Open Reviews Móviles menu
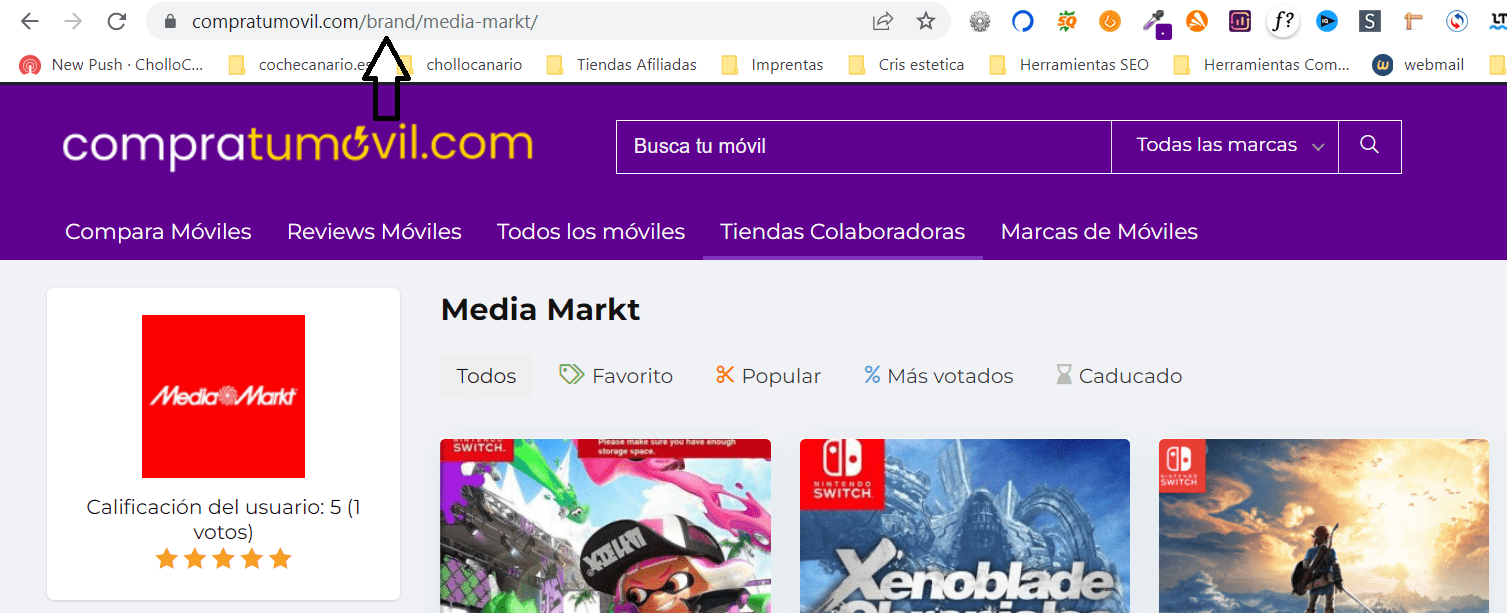1507x613 pixels. coord(374,232)
